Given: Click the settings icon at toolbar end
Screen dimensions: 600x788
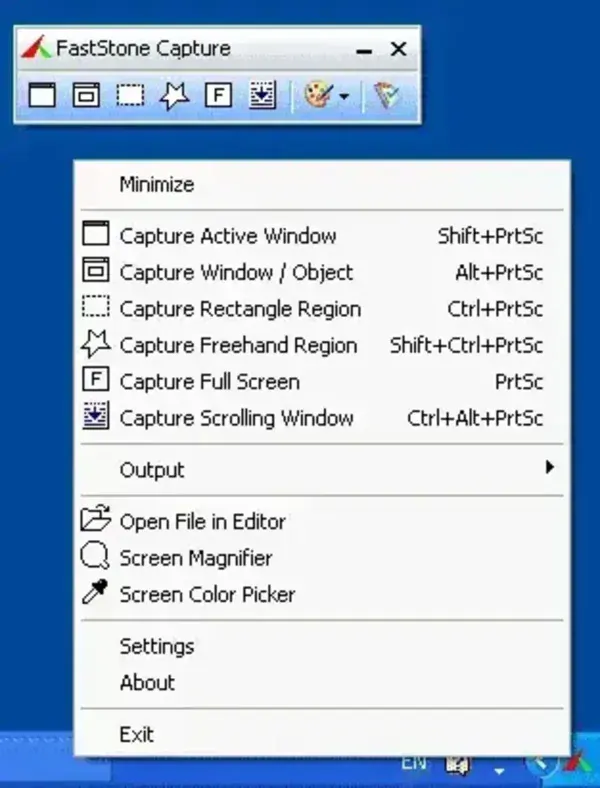Looking at the screenshot, I should 386,95.
